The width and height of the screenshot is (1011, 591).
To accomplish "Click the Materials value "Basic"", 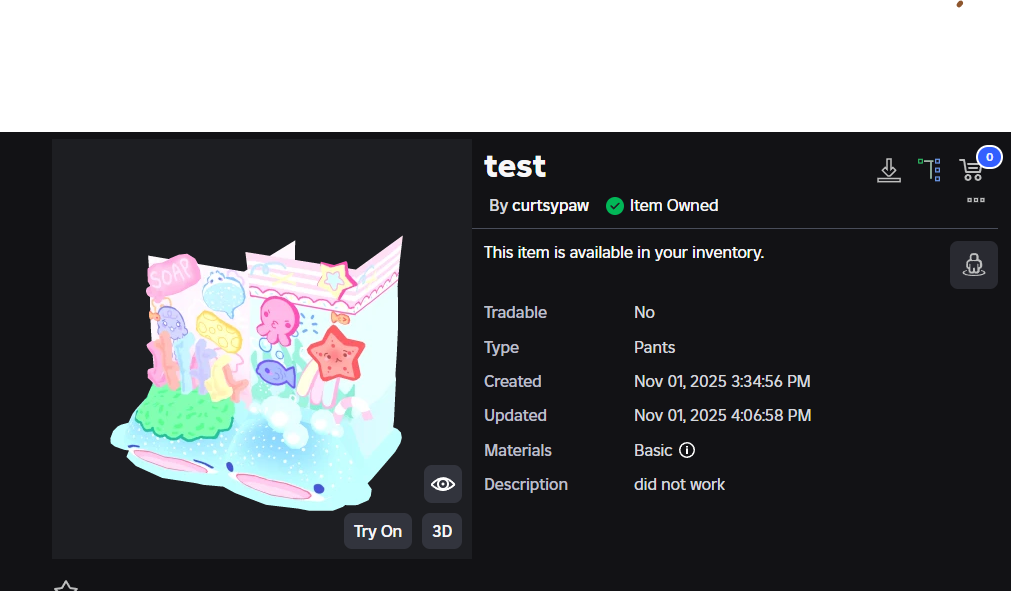I will click(653, 451).
